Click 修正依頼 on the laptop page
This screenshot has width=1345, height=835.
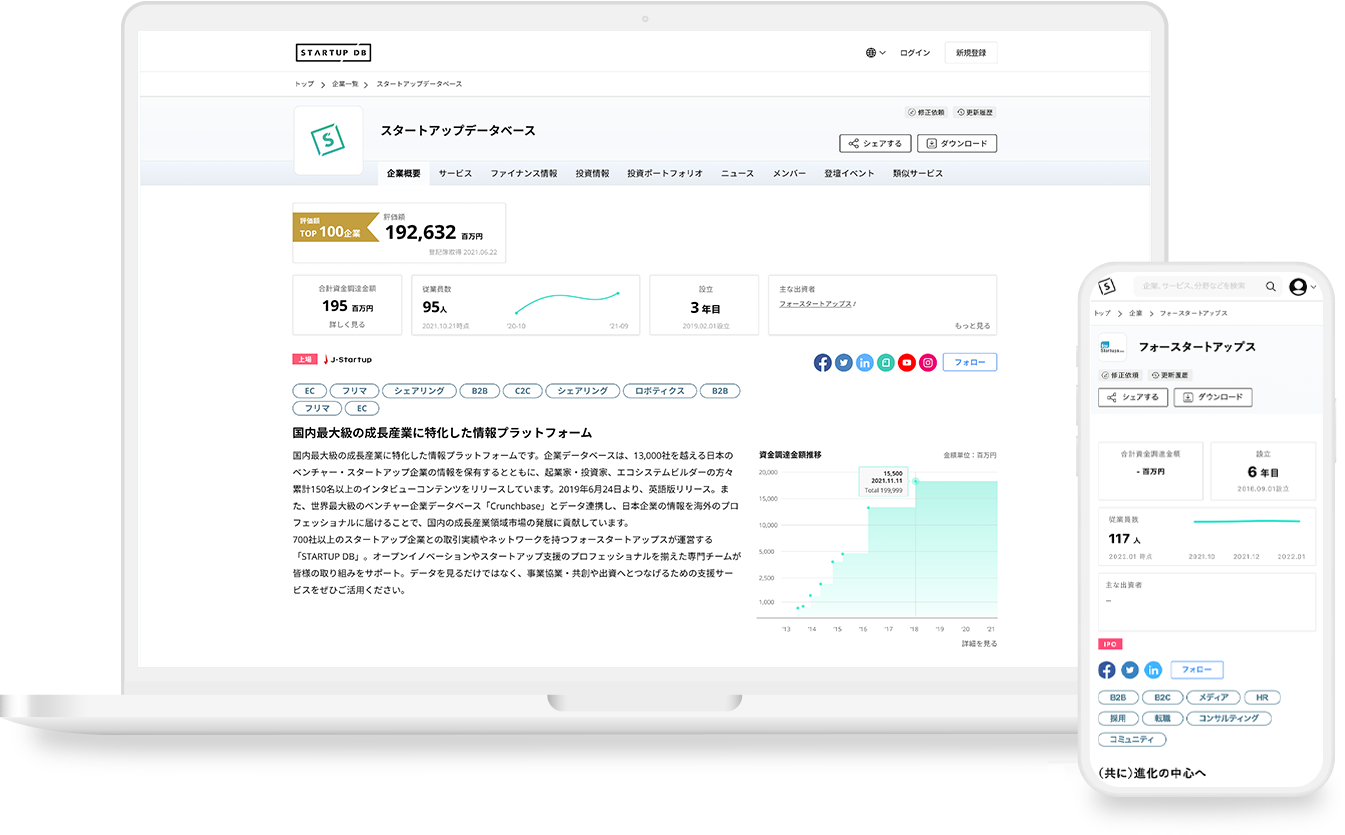click(925, 113)
